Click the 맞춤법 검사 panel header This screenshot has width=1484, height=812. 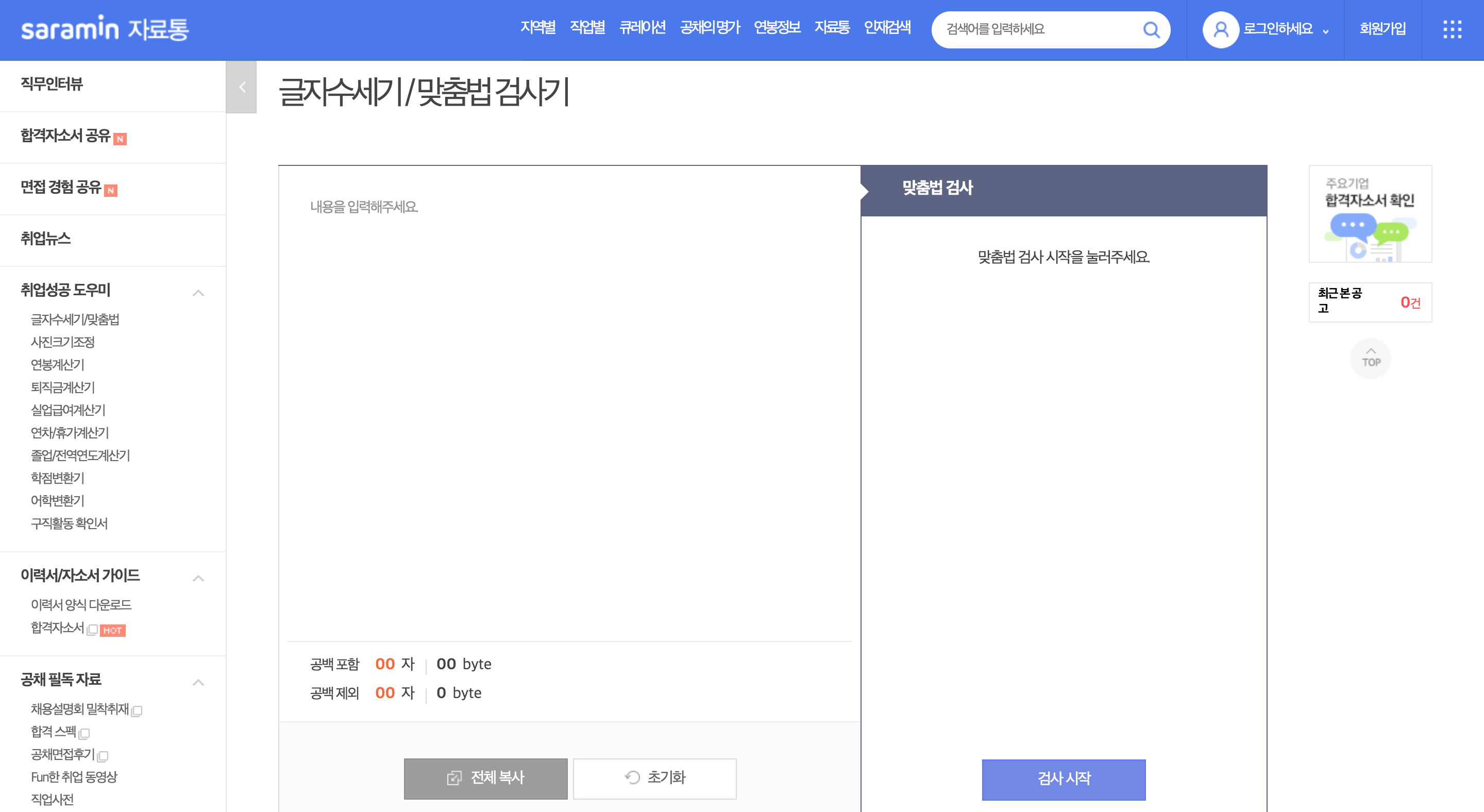coord(1064,191)
